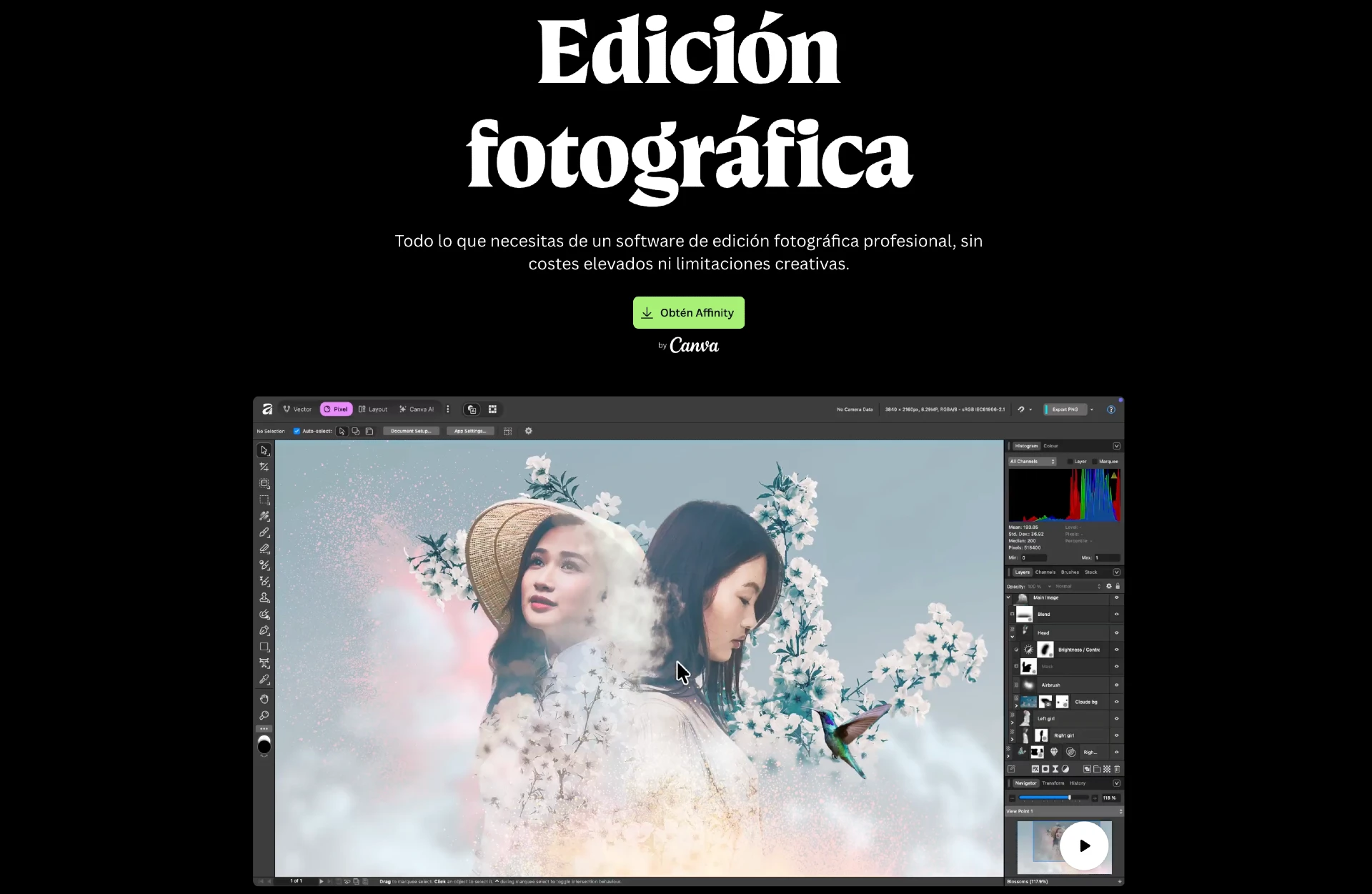This screenshot has height=894, width=1372.
Task: Open the All Channels dropdown
Action: 1032,462
